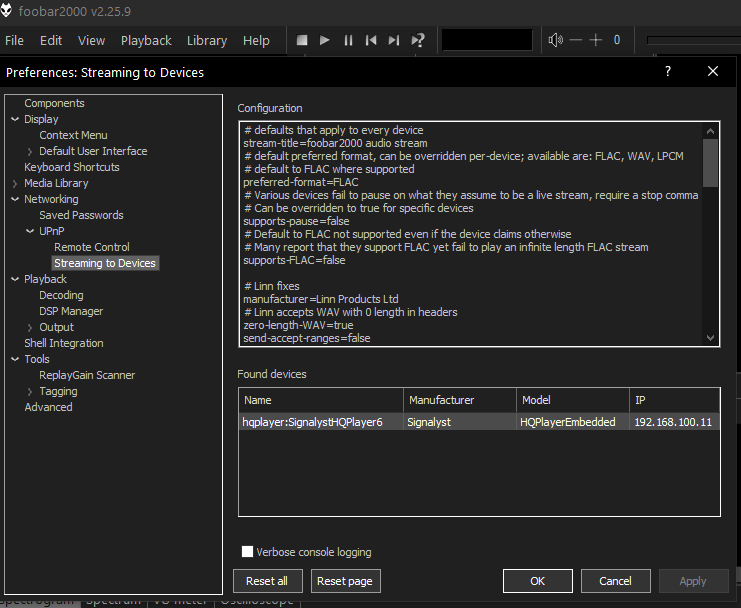741x608 pixels.
Task: Collapse the Networking tree node
Action: click(15, 199)
